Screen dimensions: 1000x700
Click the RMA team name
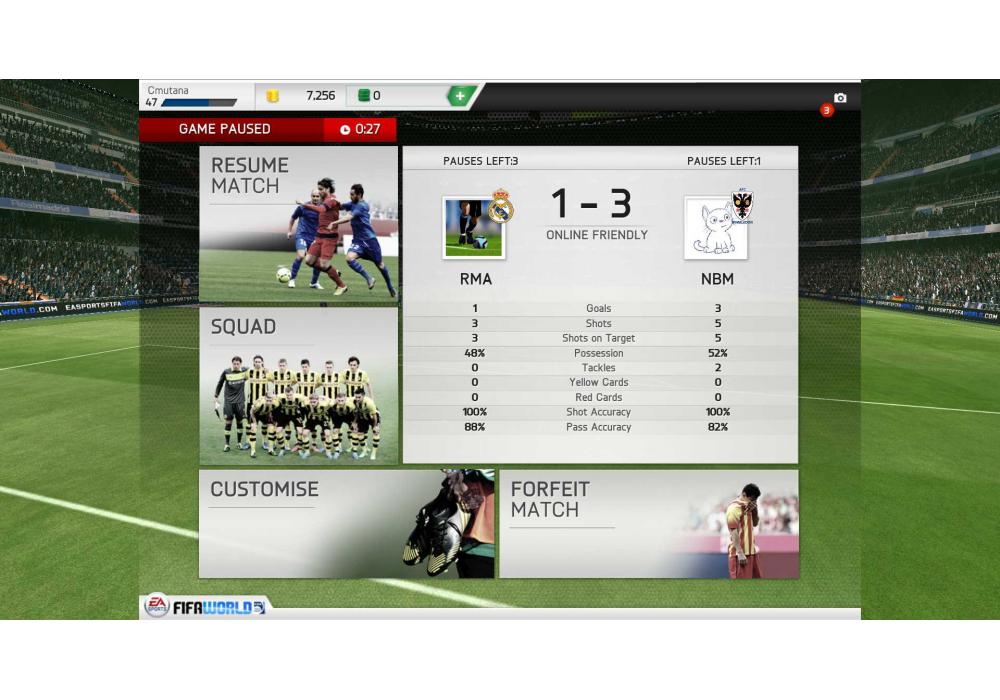(476, 279)
